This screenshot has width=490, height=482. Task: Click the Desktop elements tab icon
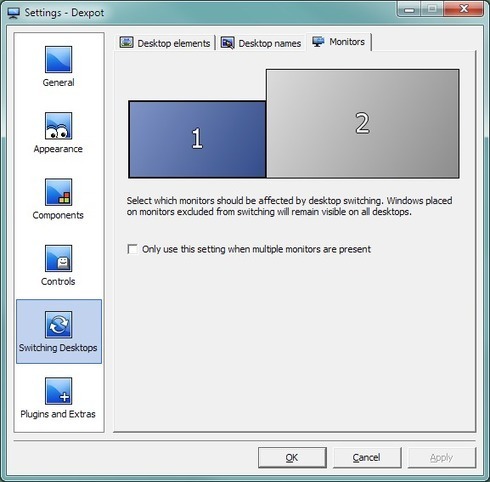point(126,42)
